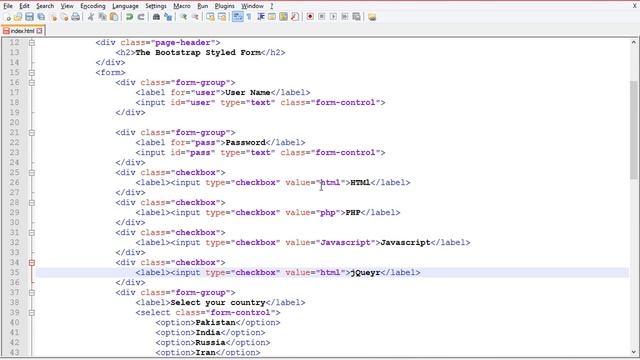Viewport: 640px width, 360px height.
Task: Open the User Defined Language icon
Action: pyautogui.click(x=271, y=17)
